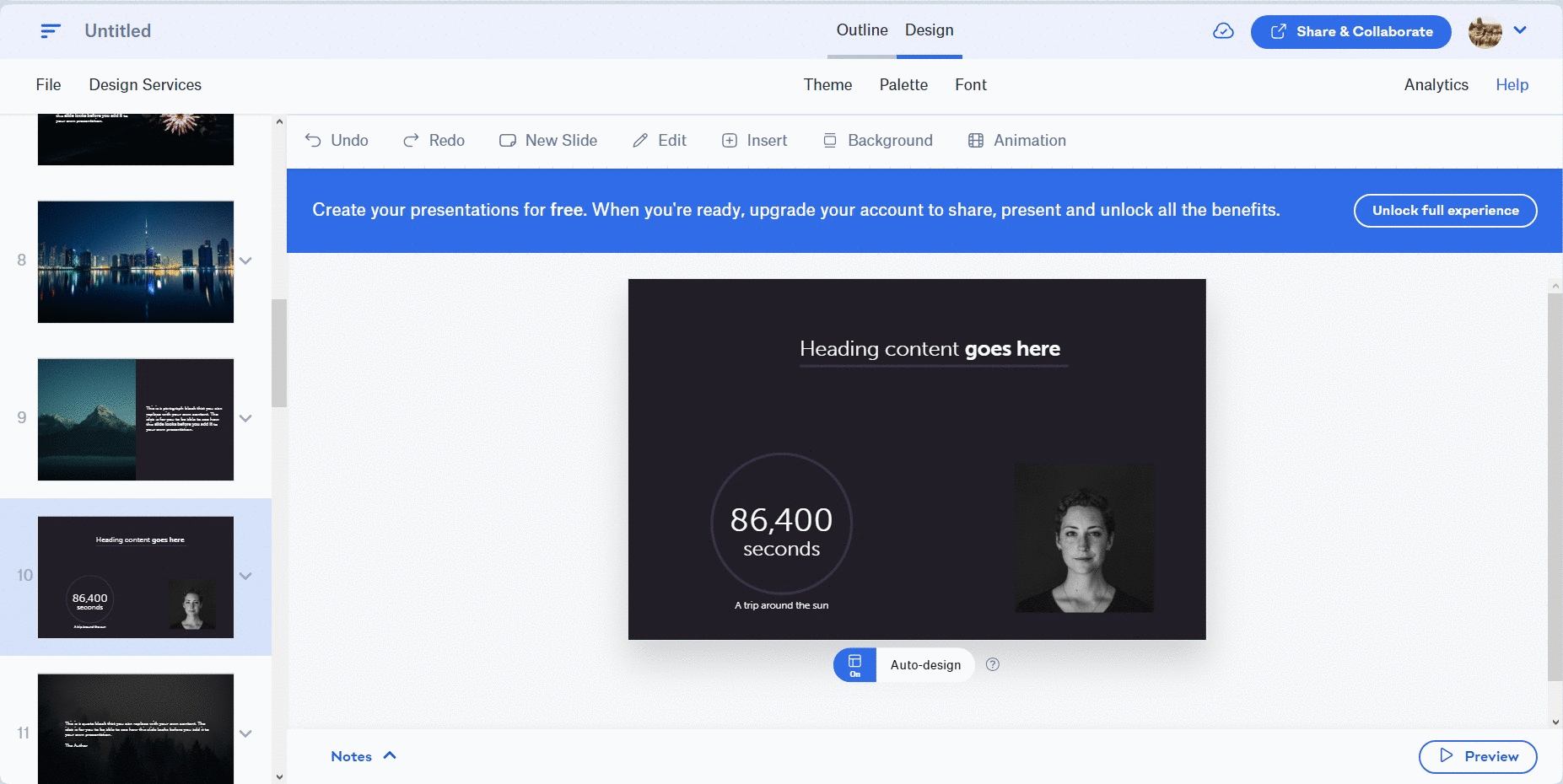Click the Preview button
Image resolution: width=1563 pixels, height=784 pixels.
pos(1478,756)
